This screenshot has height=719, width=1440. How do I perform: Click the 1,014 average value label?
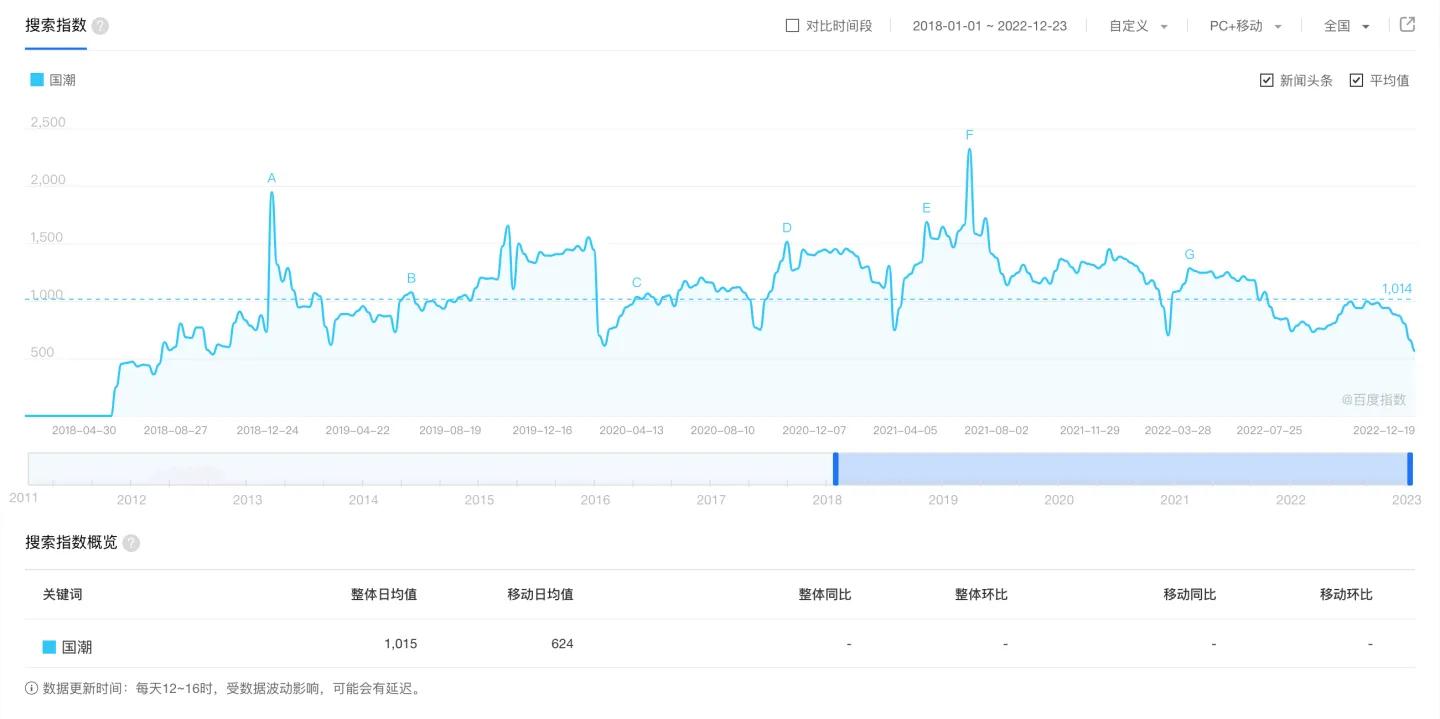coord(1396,288)
